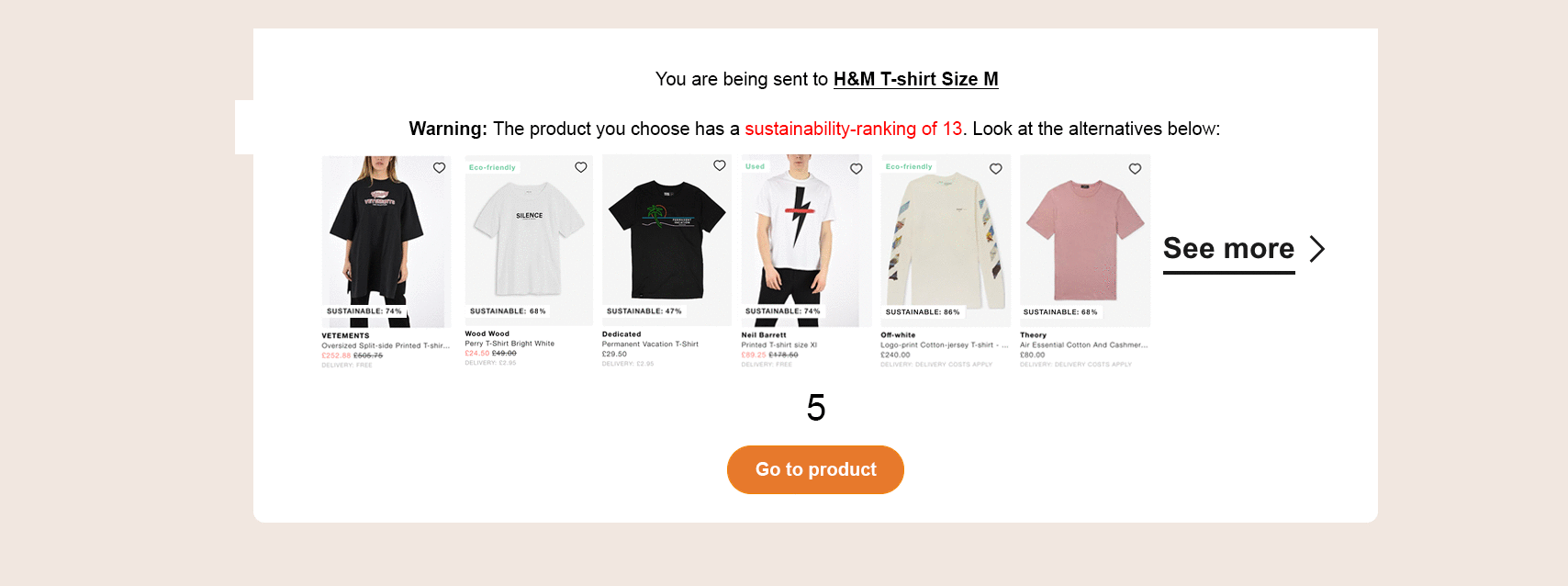
Task: Click the Eco-friendly tag on Wood Wood shirt
Action: coord(492,167)
